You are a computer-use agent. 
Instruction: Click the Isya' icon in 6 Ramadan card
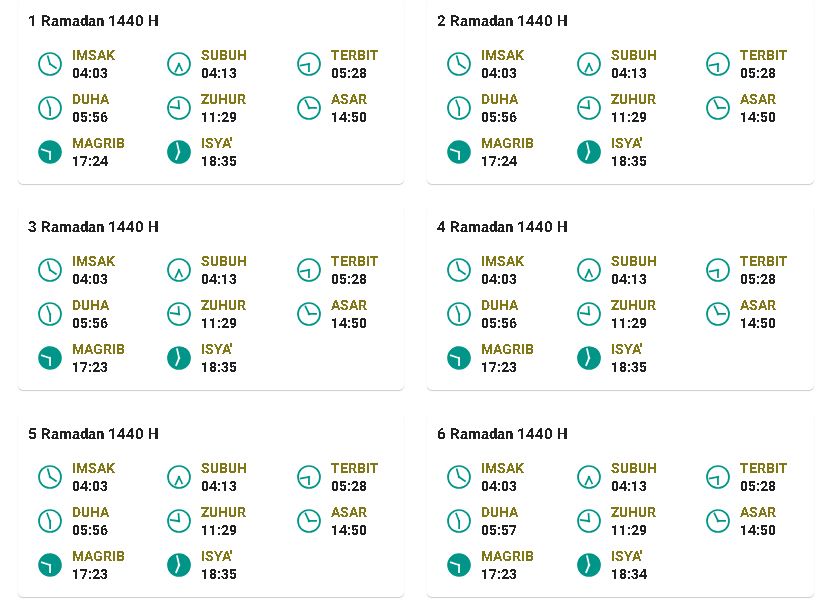coord(588,565)
